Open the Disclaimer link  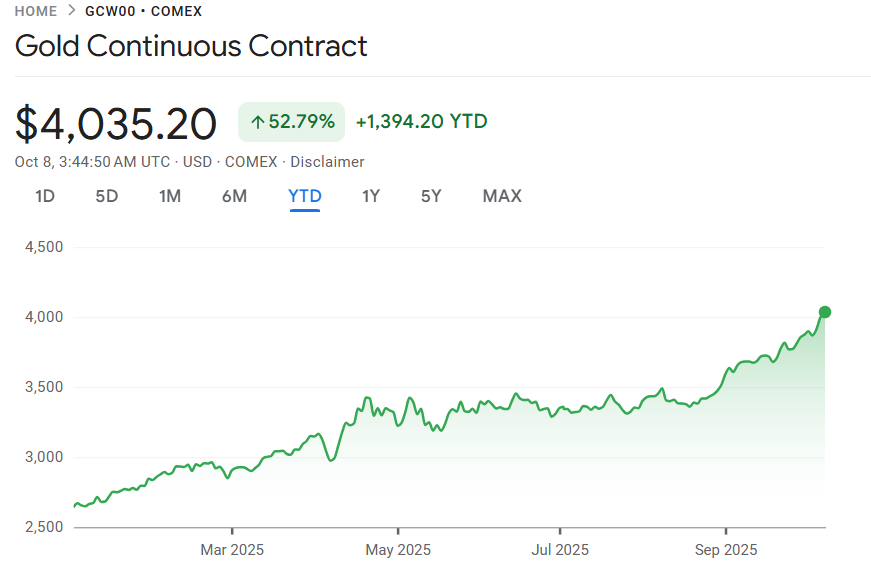[327, 162]
